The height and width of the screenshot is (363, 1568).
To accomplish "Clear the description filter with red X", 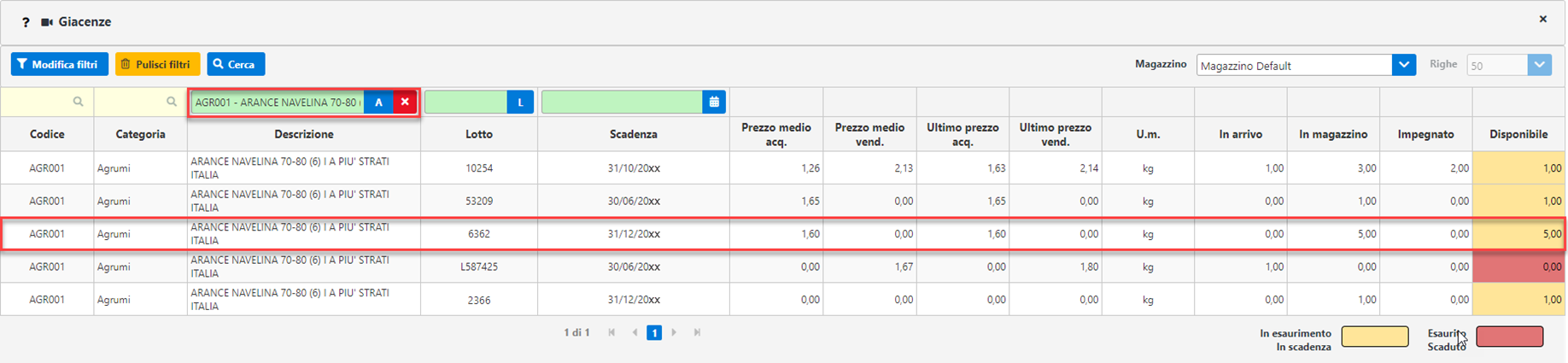I will pyautogui.click(x=405, y=102).
